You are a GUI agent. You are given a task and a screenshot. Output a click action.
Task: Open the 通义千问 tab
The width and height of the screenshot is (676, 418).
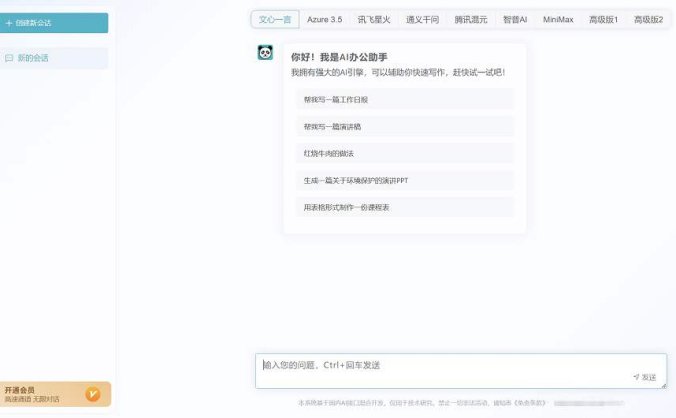[x=422, y=19]
